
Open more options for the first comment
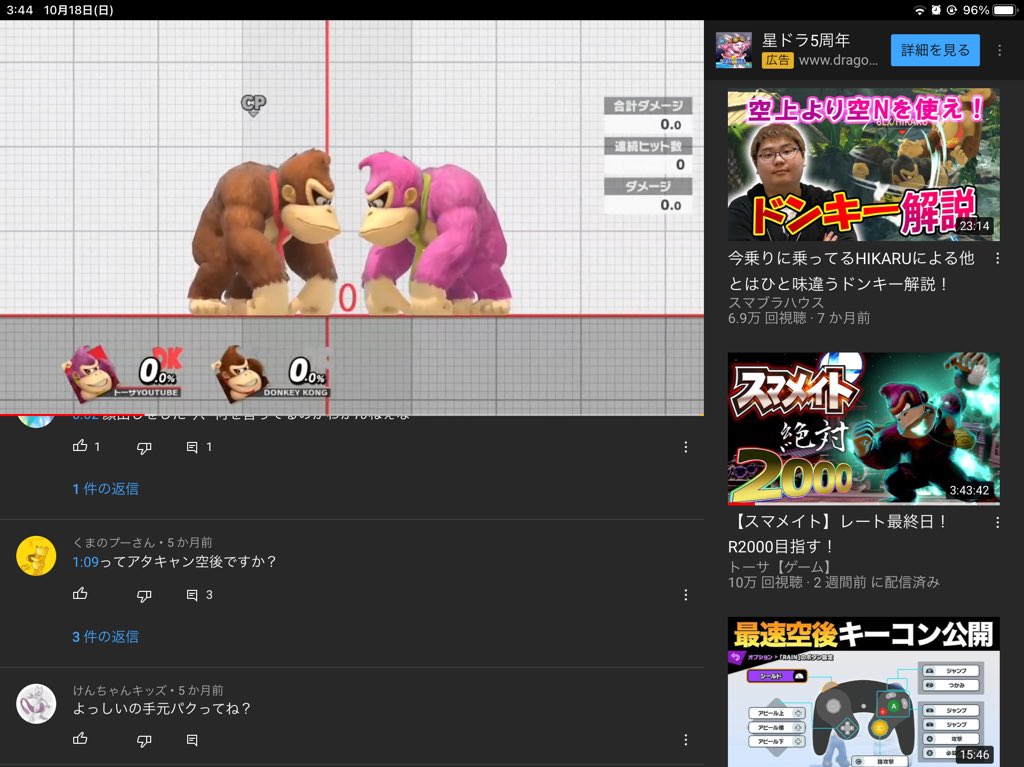[x=685, y=447]
